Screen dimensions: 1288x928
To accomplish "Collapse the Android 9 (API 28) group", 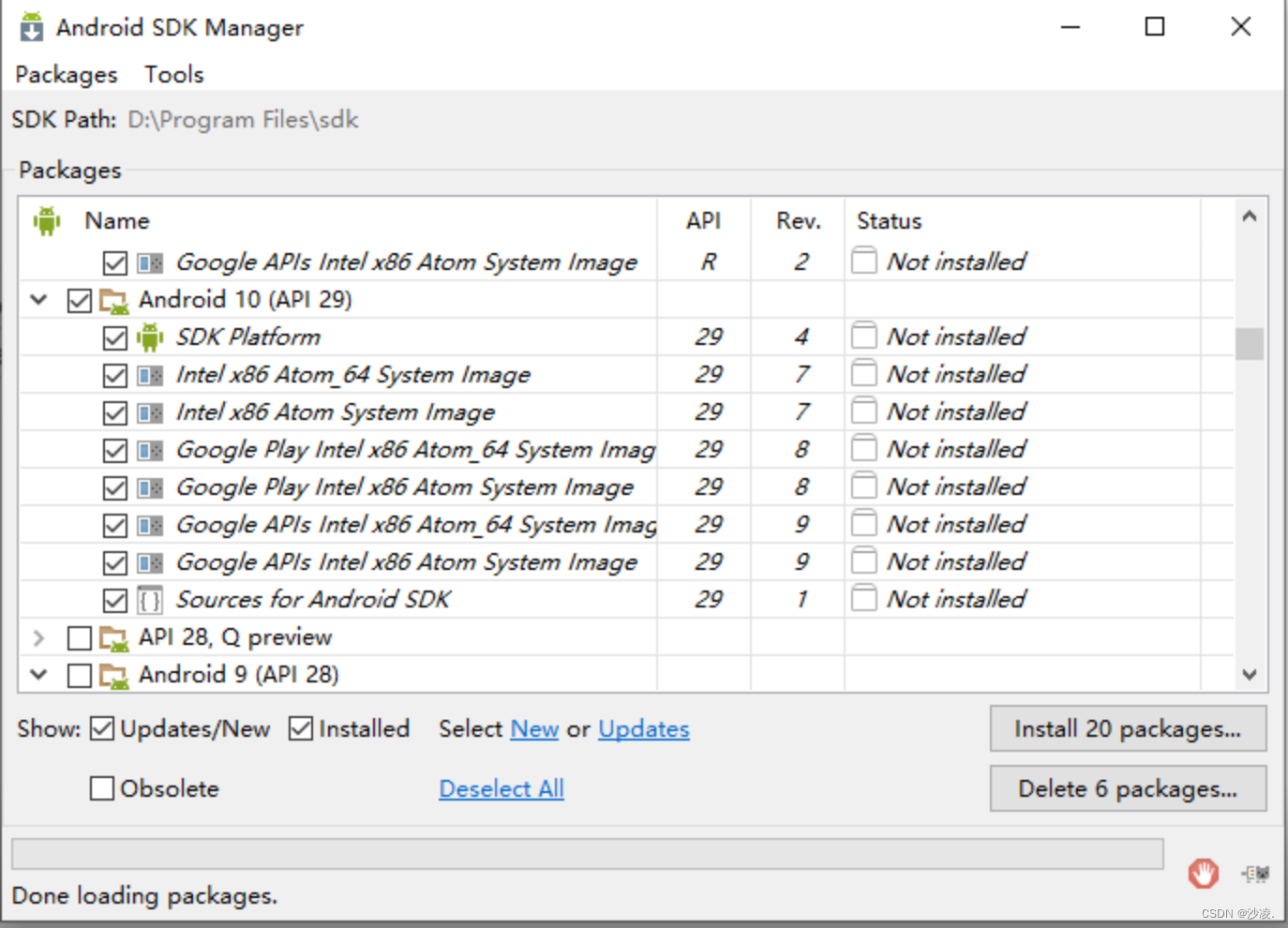I will tap(38, 675).
